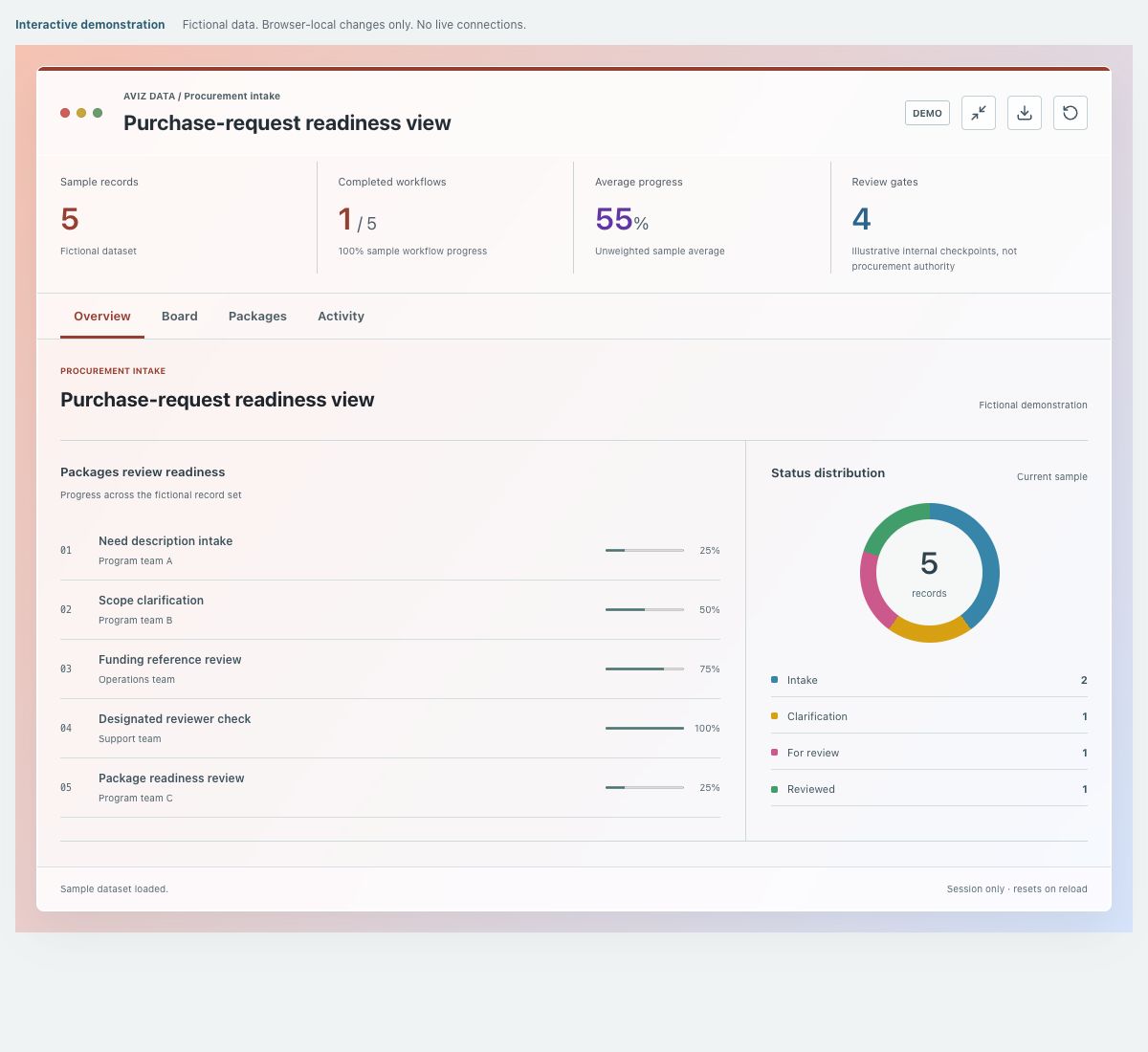Image resolution: width=1148 pixels, height=1052 pixels.
Task: Click AVIZ DATA / Procurement intake breadcrumb
Action: coord(202,97)
